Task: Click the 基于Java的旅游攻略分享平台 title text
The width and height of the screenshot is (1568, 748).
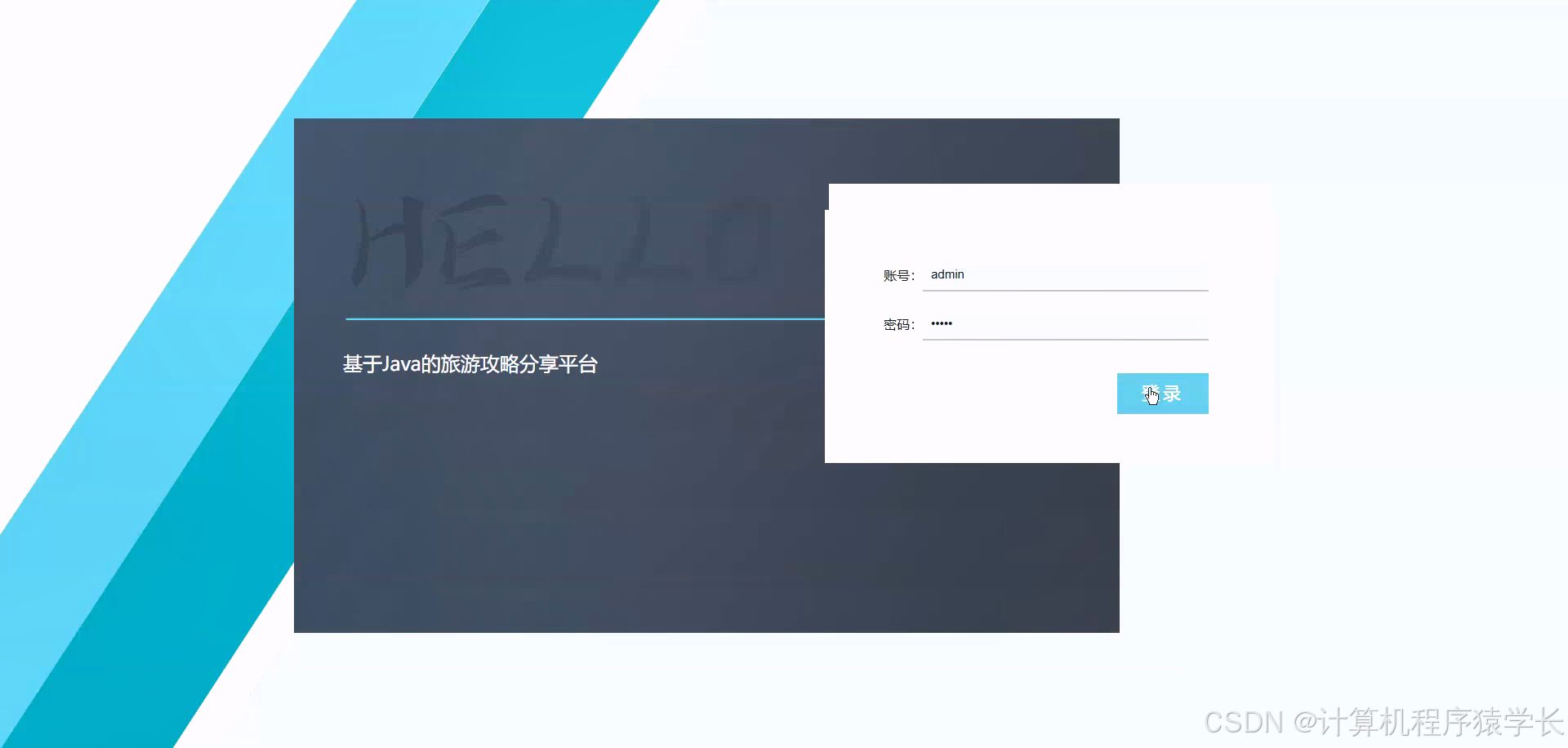Action: click(470, 364)
